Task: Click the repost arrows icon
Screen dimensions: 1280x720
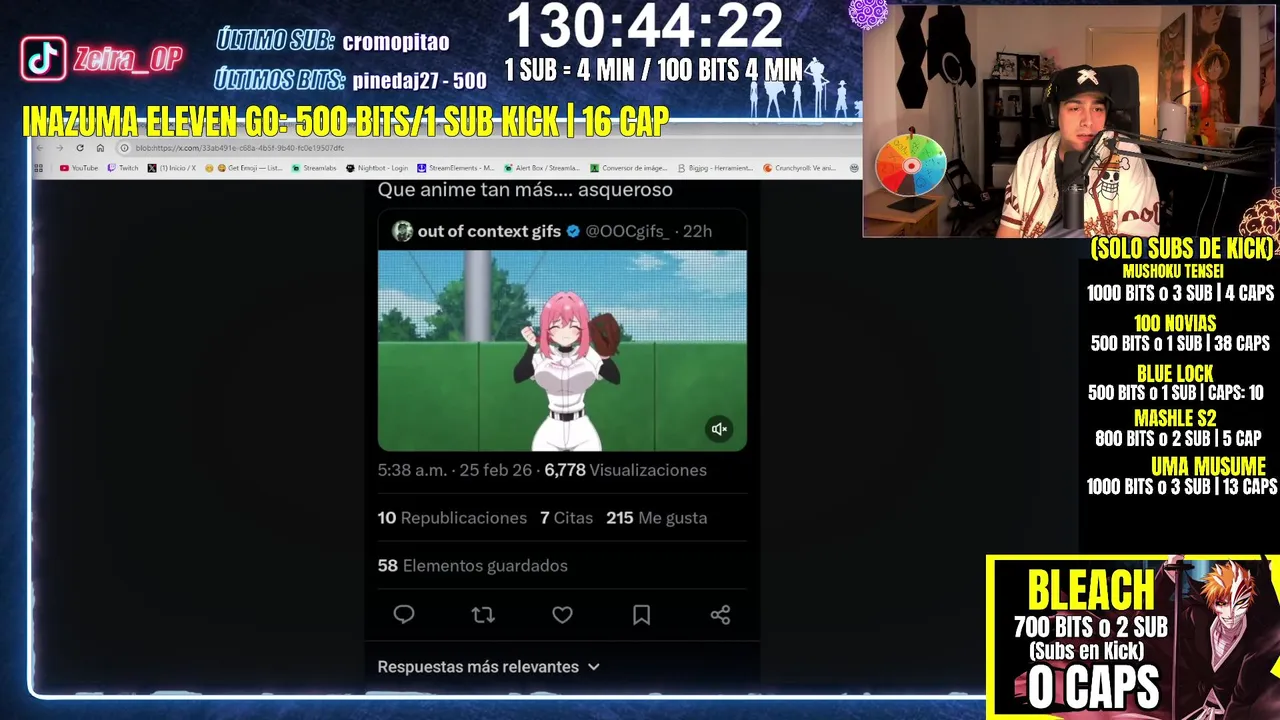Action: point(483,615)
